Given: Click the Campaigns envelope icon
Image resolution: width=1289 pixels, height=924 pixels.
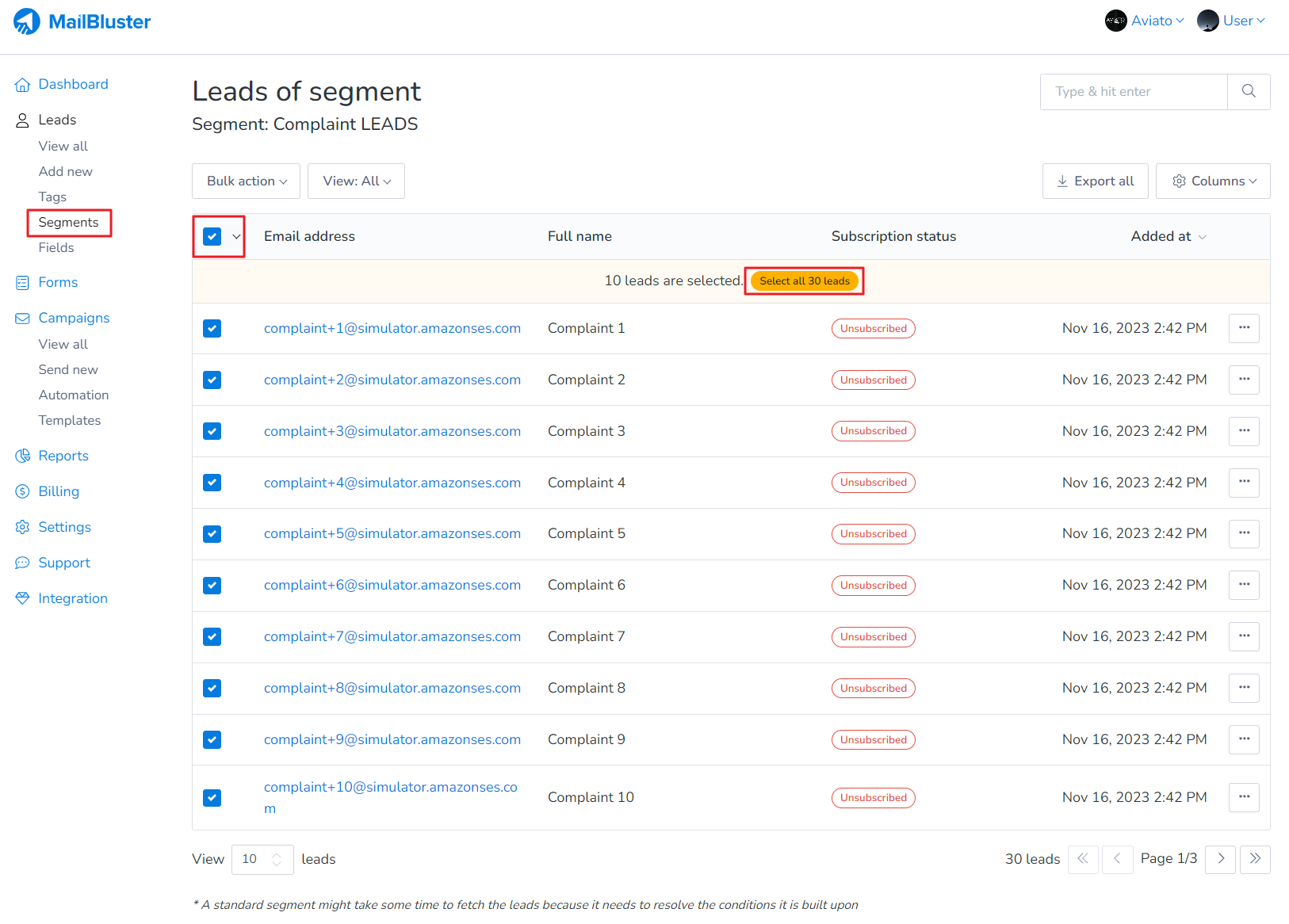Looking at the screenshot, I should click(x=22, y=318).
